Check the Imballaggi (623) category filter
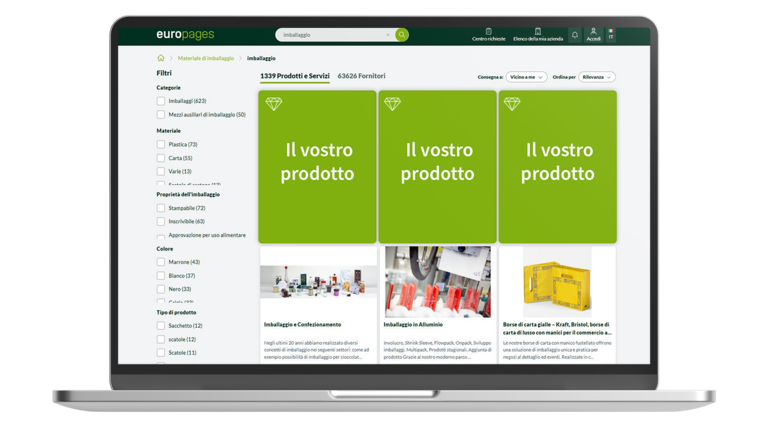Viewport: 768px width, 439px height. coord(161,101)
